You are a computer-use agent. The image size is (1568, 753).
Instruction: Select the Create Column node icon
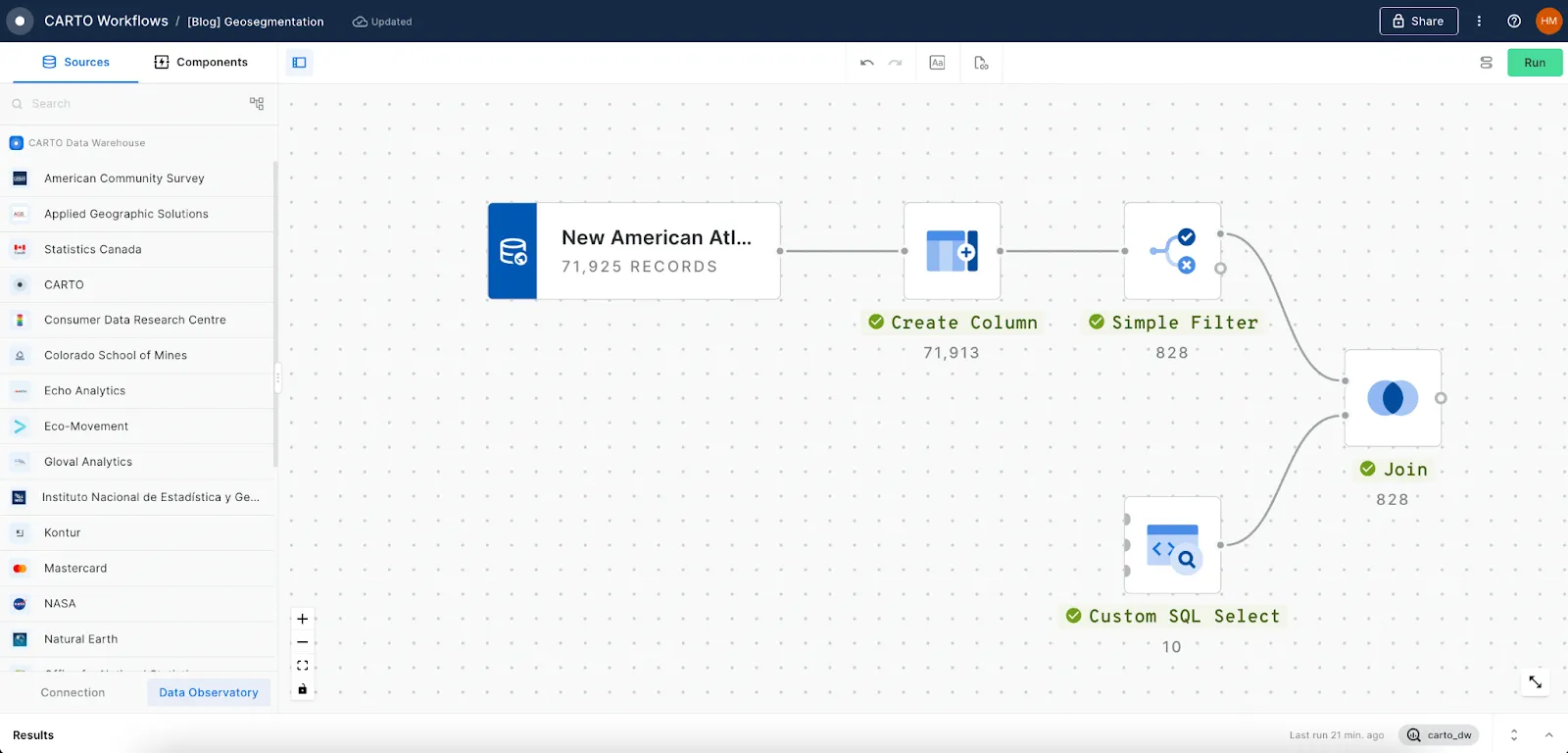point(952,251)
